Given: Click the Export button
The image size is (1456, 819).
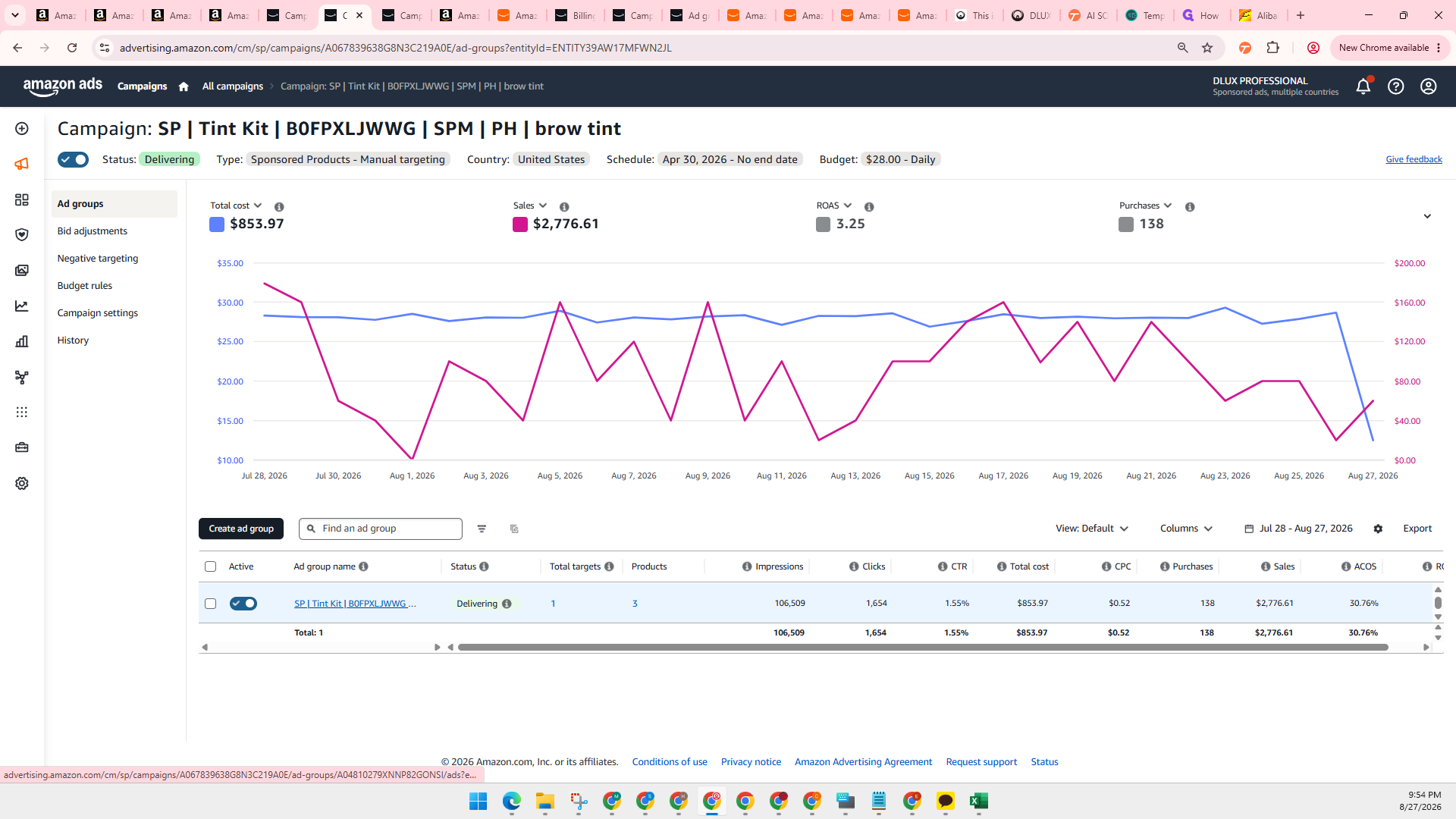Looking at the screenshot, I should [x=1417, y=529].
